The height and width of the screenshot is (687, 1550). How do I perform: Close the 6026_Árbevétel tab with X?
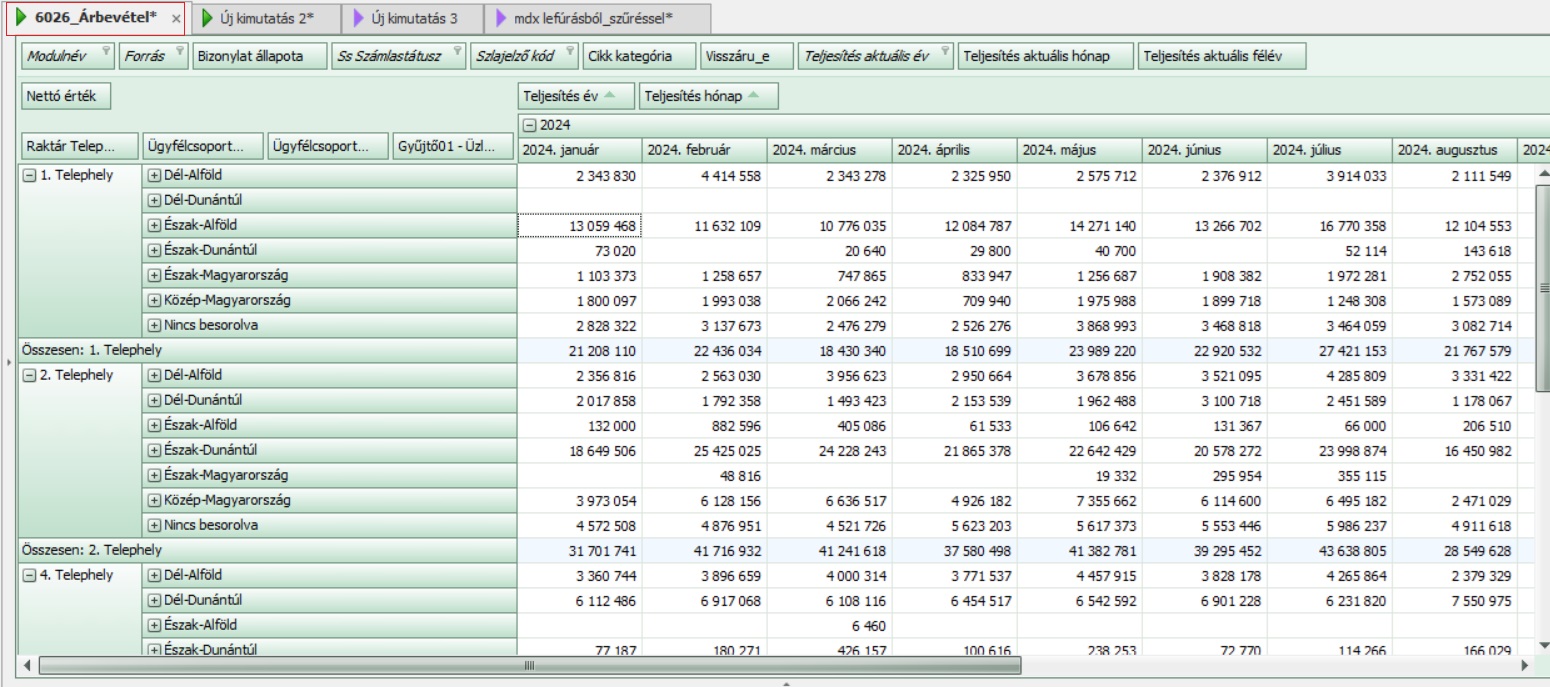pyautogui.click(x=176, y=19)
